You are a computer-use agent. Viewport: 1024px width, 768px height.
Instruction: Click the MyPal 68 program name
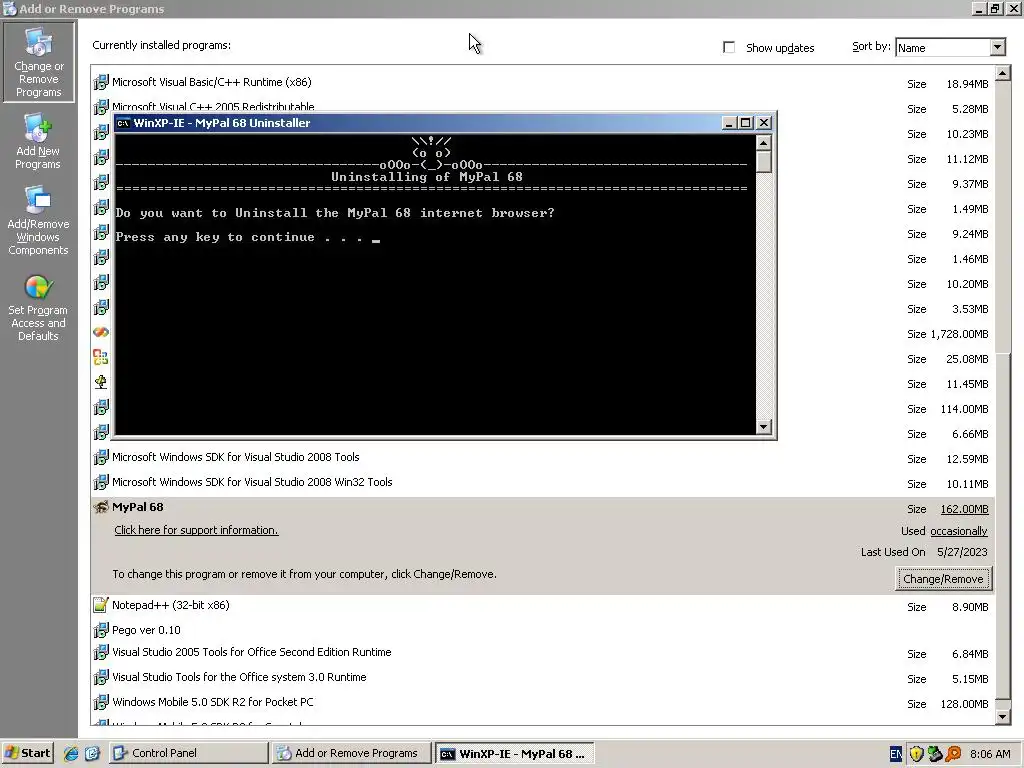[138, 507]
